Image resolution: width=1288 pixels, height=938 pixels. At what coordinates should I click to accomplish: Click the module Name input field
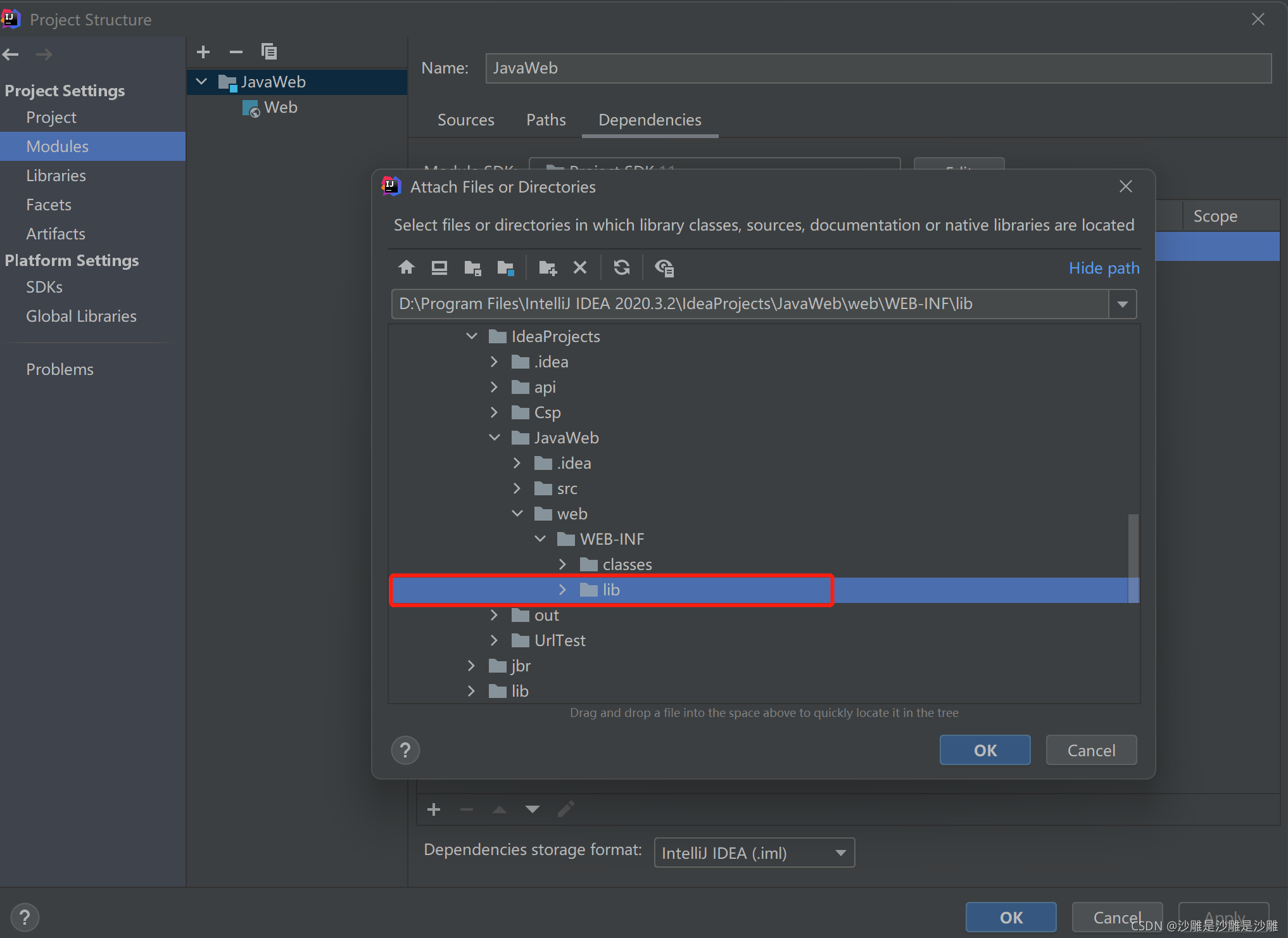[878, 68]
